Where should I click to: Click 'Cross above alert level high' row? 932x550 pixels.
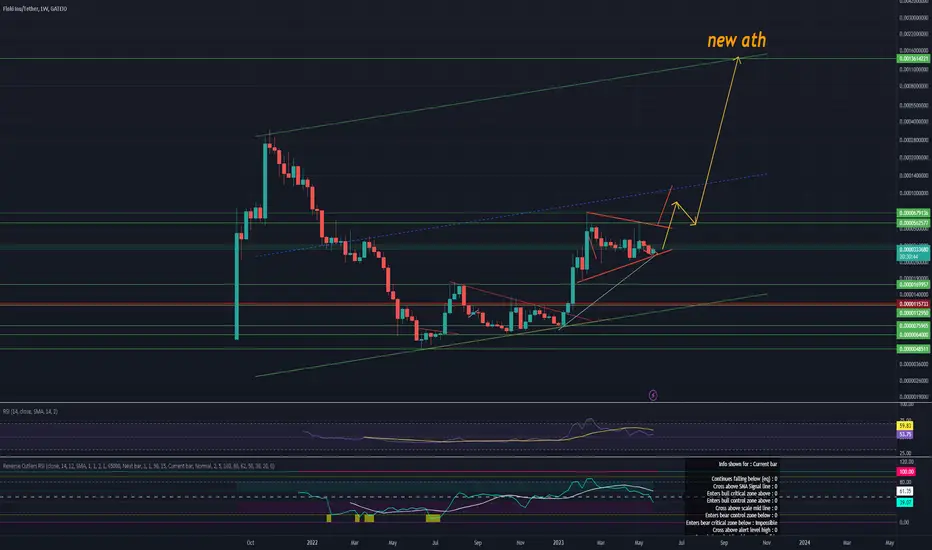click(x=744, y=530)
